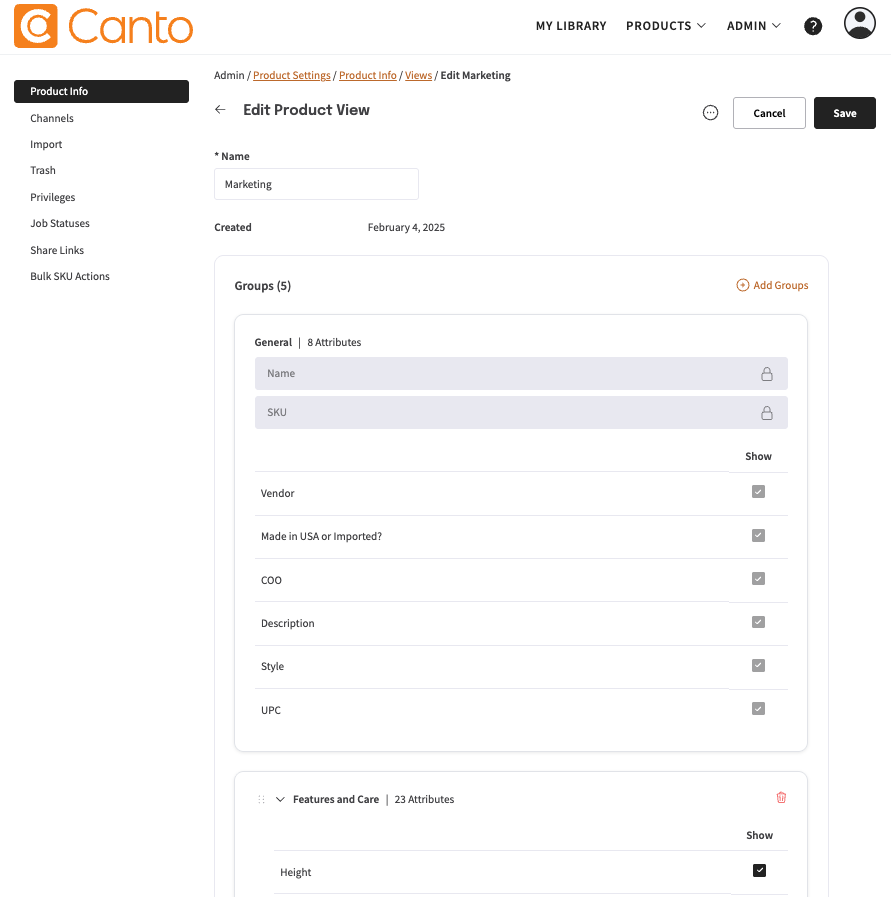Open Privileges in the sidebar
The height and width of the screenshot is (897, 891).
[53, 197]
